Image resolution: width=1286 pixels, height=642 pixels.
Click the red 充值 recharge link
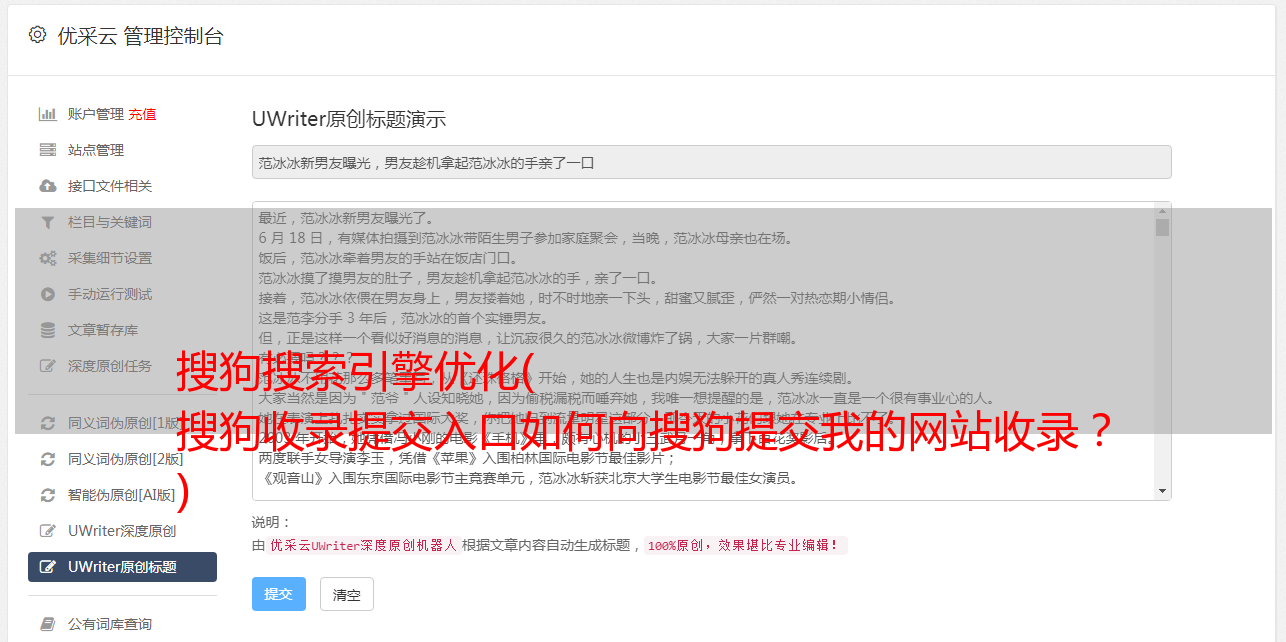tap(142, 114)
